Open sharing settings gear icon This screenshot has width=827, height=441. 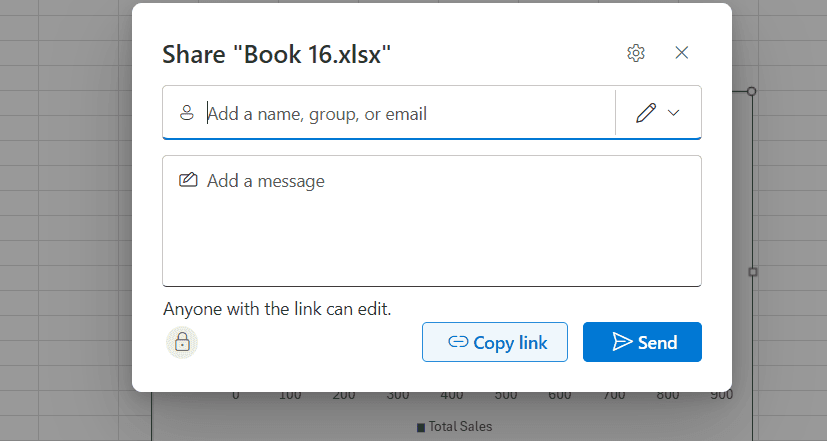[636, 53]
